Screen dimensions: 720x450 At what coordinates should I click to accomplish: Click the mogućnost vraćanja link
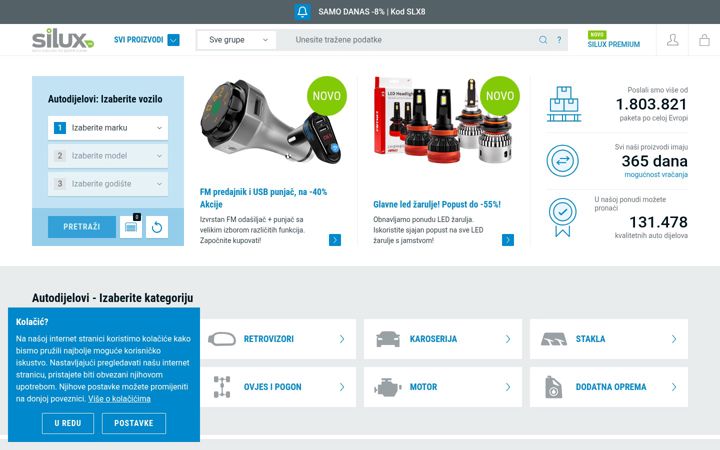point(656,174)
